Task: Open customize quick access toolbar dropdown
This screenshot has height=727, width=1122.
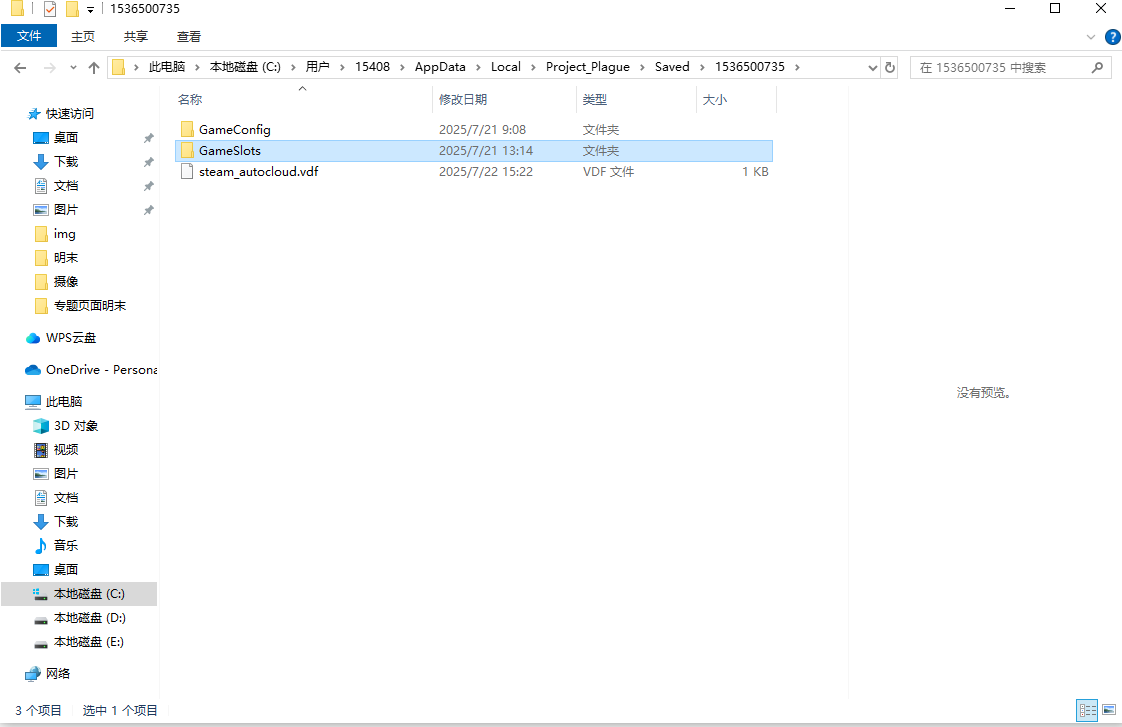Action: click(x=90, y=9)
